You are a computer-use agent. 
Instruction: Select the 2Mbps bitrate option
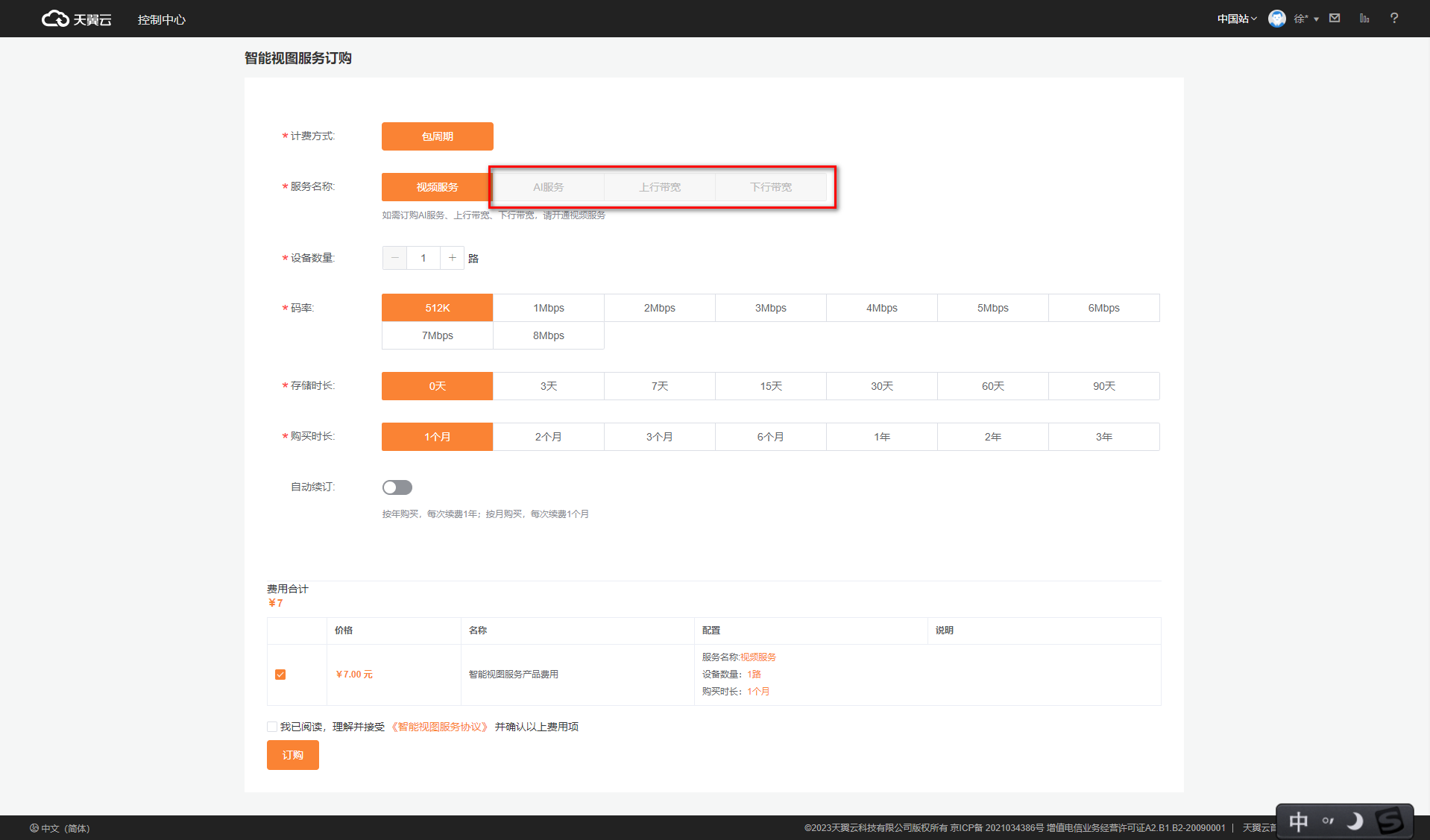tap(659, 308)
